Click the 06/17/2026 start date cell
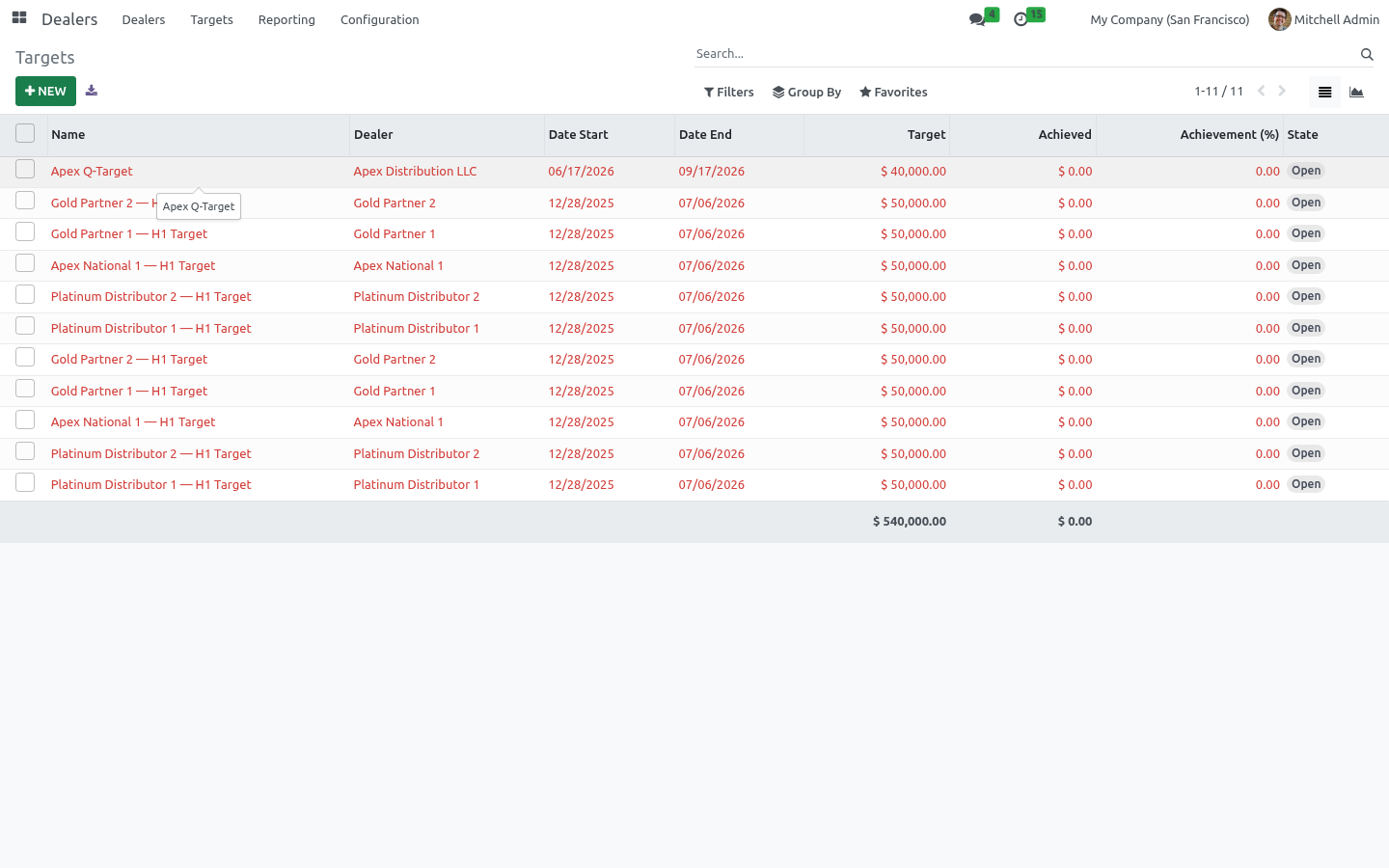The width and height of the screenshot is (1389, 868). click(x=581, y=172)
